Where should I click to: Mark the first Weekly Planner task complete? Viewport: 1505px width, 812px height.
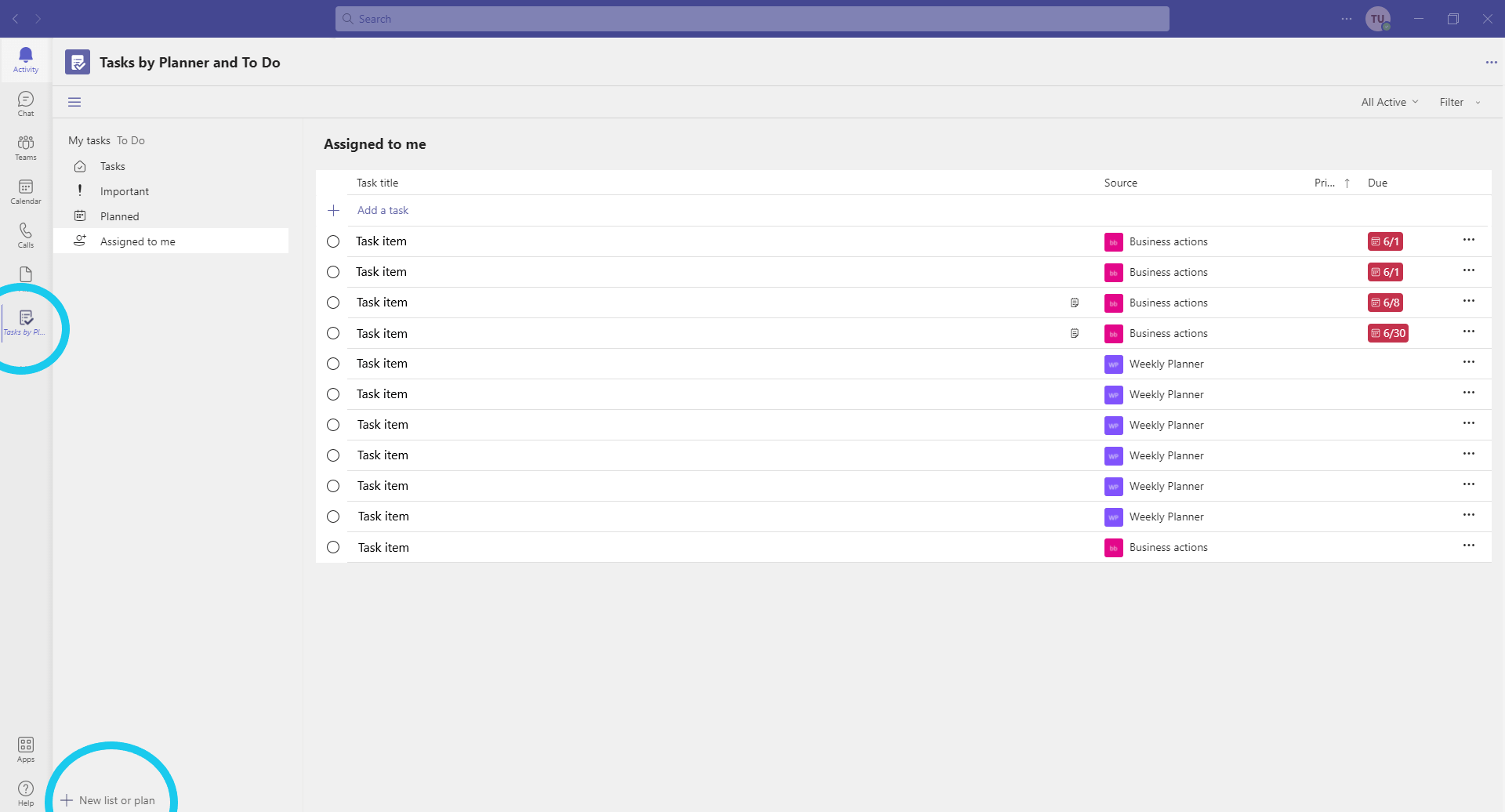(x=333, y=363)
